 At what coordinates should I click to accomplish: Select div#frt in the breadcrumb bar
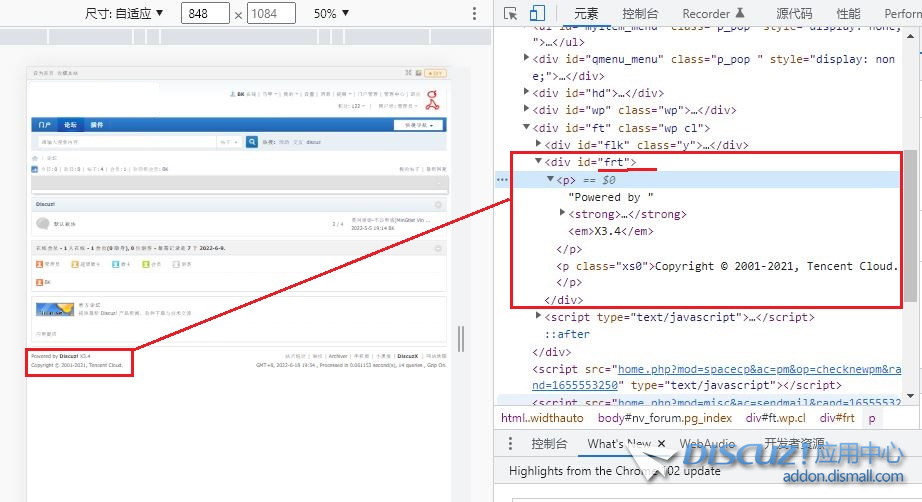(x=837, y=418)
